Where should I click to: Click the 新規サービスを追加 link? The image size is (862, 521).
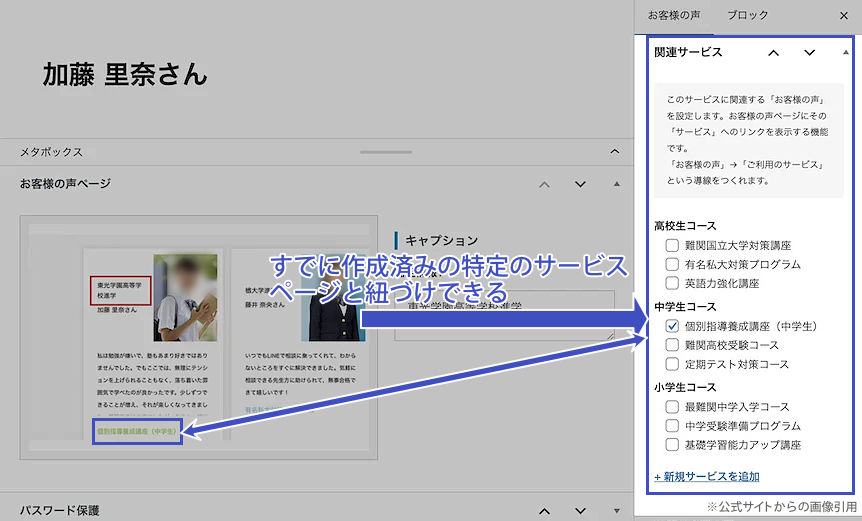pyautogui.click(x=706, y=476)
